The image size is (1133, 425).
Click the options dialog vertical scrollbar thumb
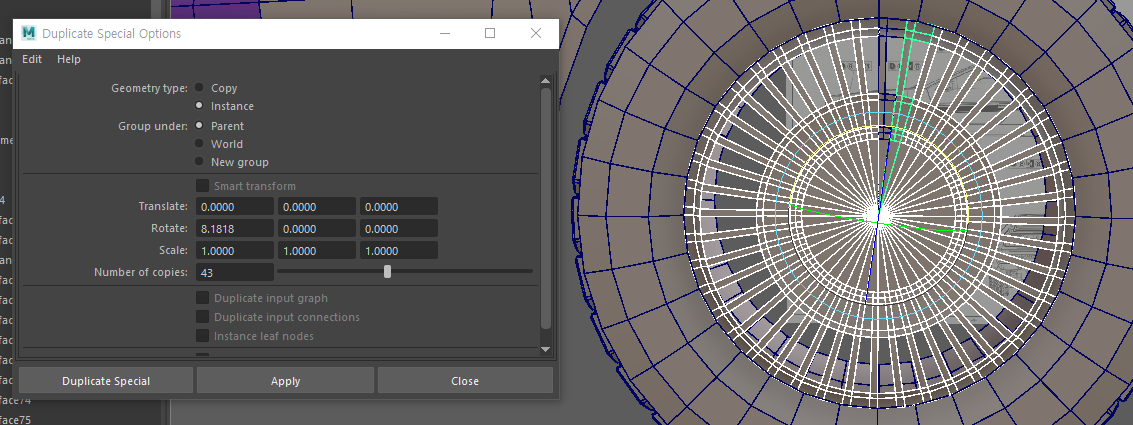[x=546, y=207]
